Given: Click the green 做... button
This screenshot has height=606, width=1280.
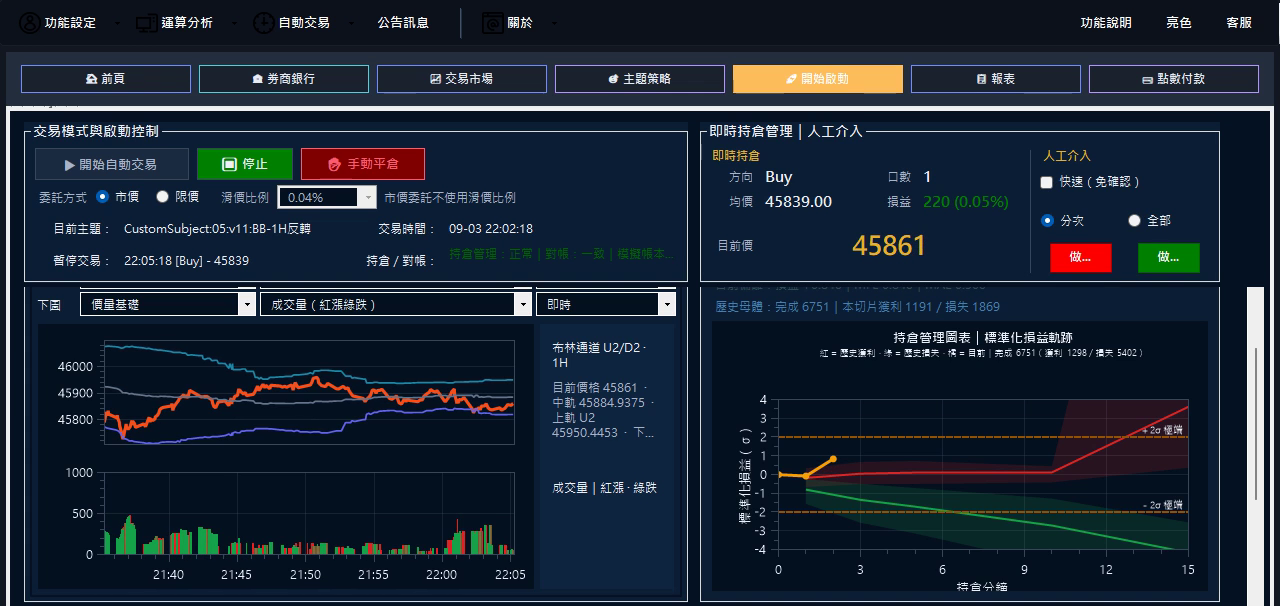Looking at the screenshot, I should 1168,257.
